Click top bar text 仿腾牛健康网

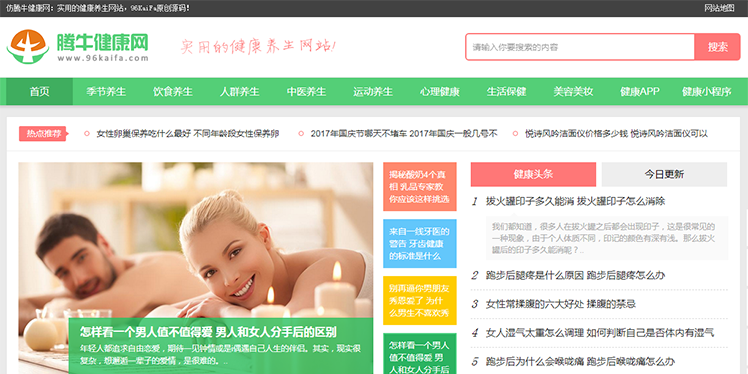[98, 8]
